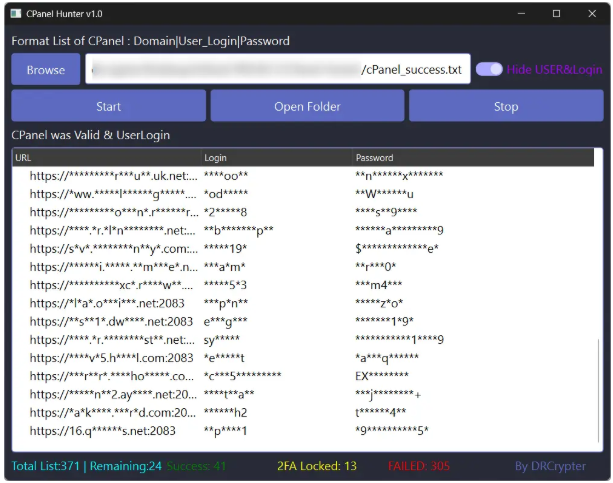This screenshot has width=613, height=483.
Task: Click password ***m4***
Action: tap(378, 285)
